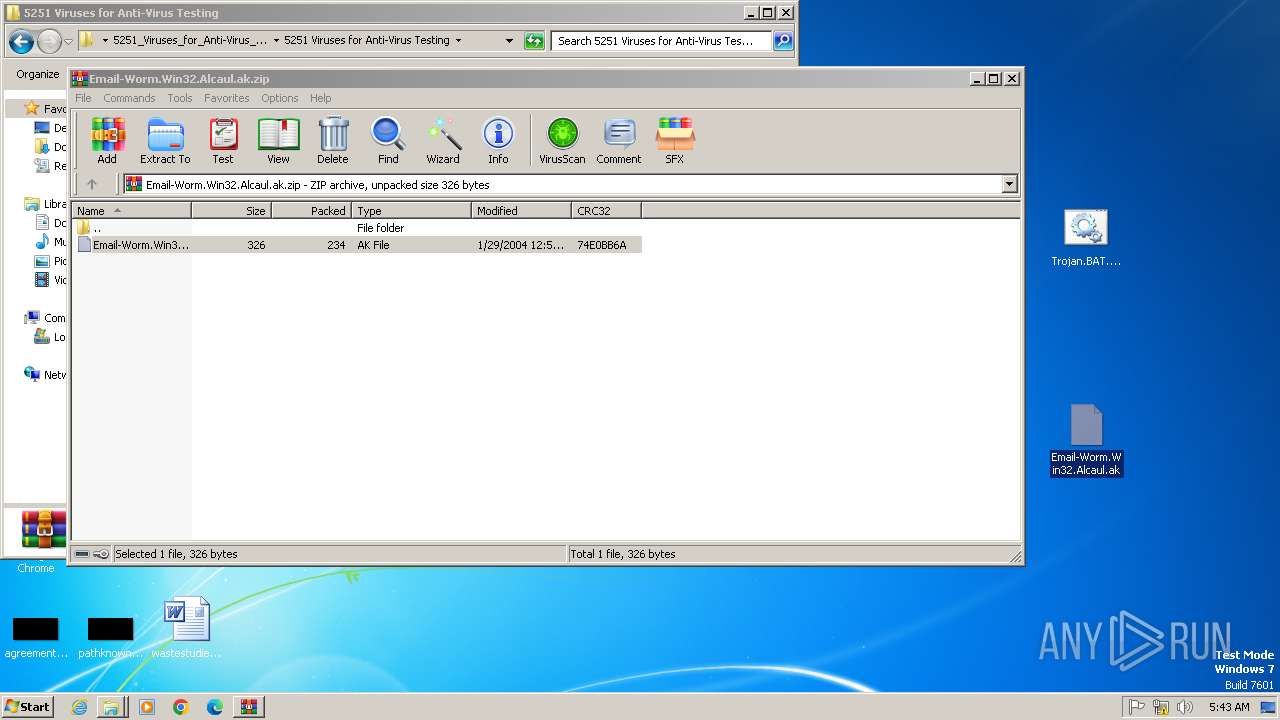Open the File menu in WinRAR
The width and height of the screenshot is (1280, 720).
[83, 98]
